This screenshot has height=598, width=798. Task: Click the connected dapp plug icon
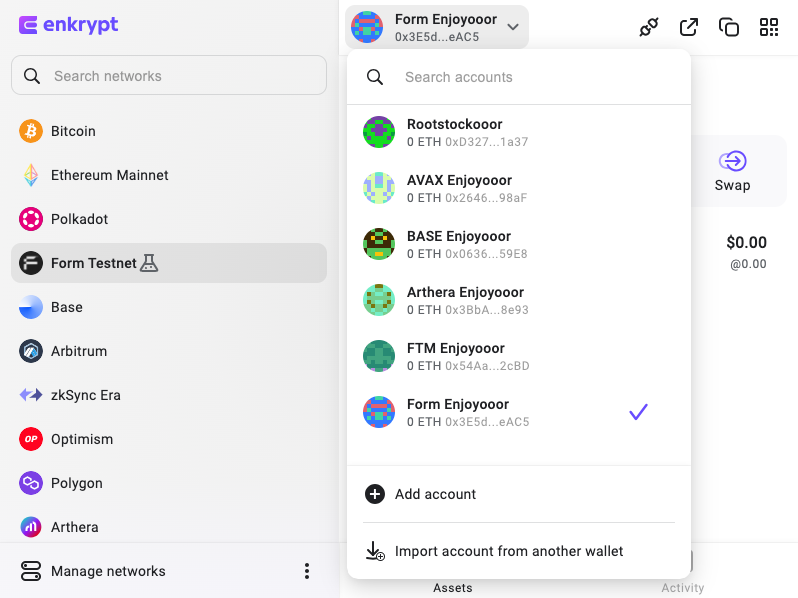pyautogui.click(x=649, y=27)
